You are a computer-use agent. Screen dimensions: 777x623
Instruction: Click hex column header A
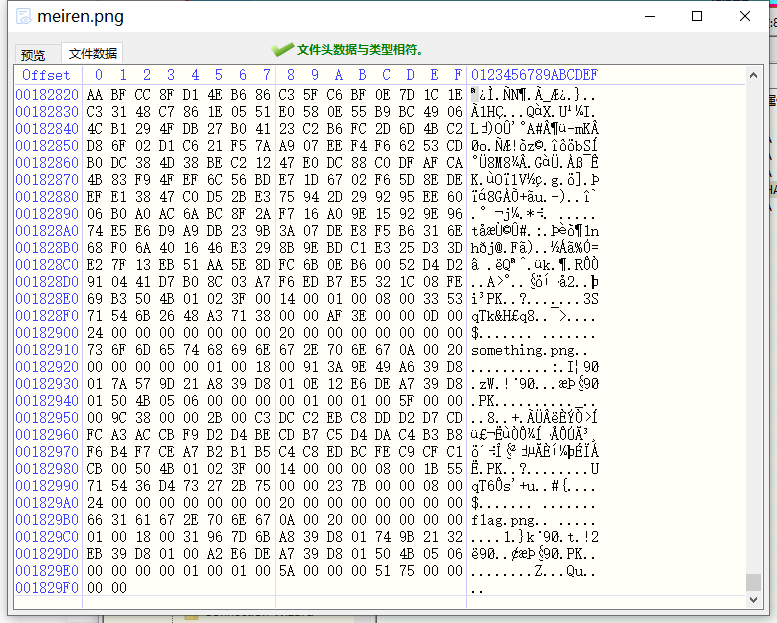(338, 75)
